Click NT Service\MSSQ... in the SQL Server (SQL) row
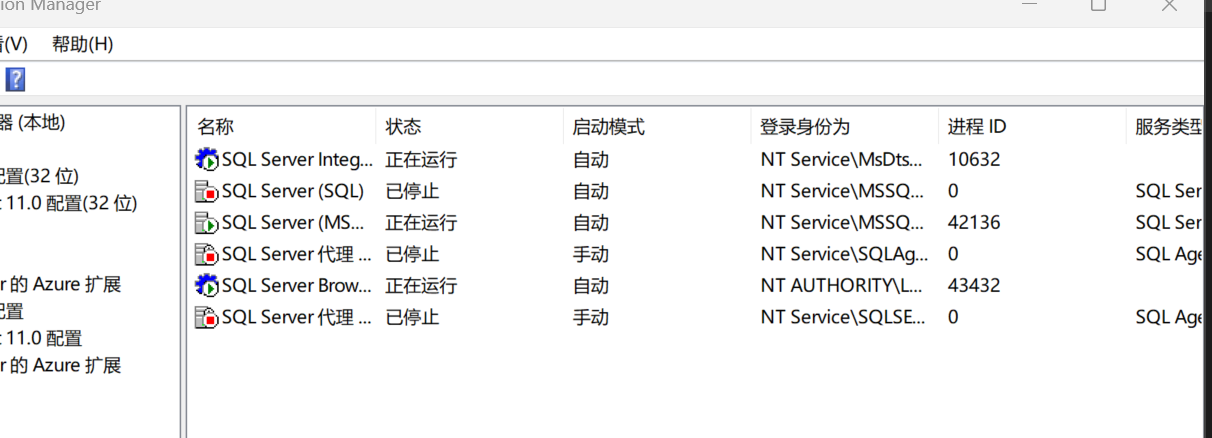This screenshot has height=438, width=1212. tap(842, 191)
